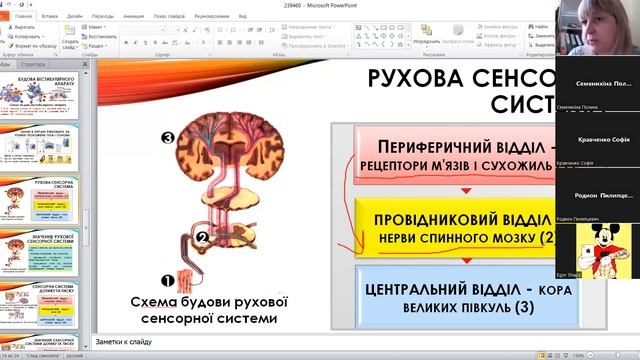Viewport: 640px width, 360px height.
Task: Select Рухова сенсорна система slide thumbnail
Action: pos(39,200)
